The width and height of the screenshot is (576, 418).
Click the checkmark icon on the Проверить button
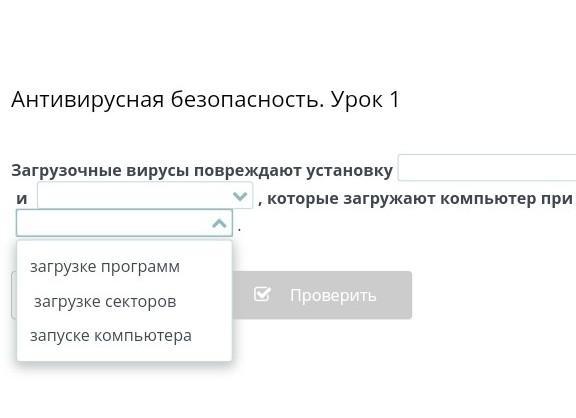click(262, 294)
